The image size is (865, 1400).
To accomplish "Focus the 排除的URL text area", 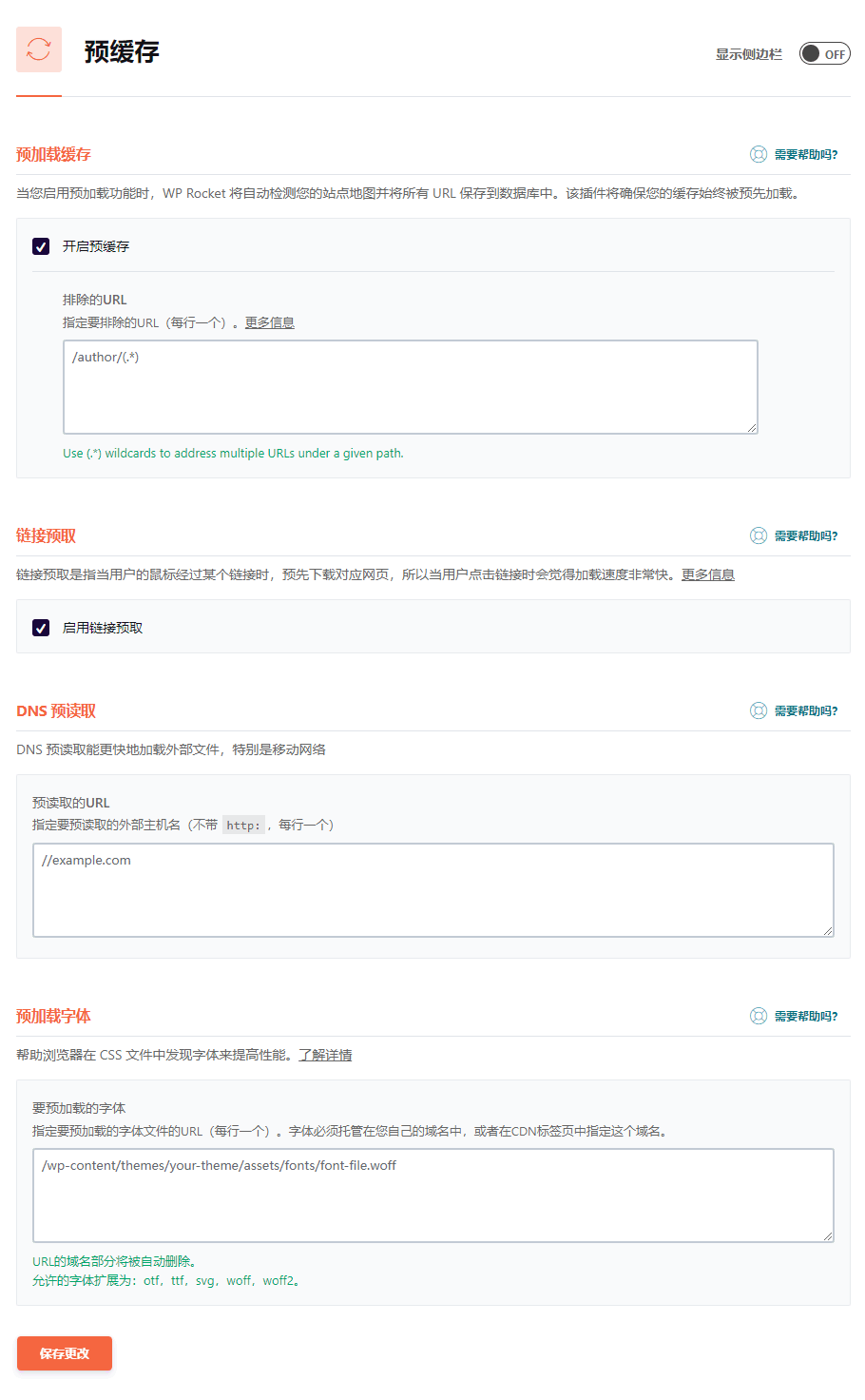I will coord(410,387).
